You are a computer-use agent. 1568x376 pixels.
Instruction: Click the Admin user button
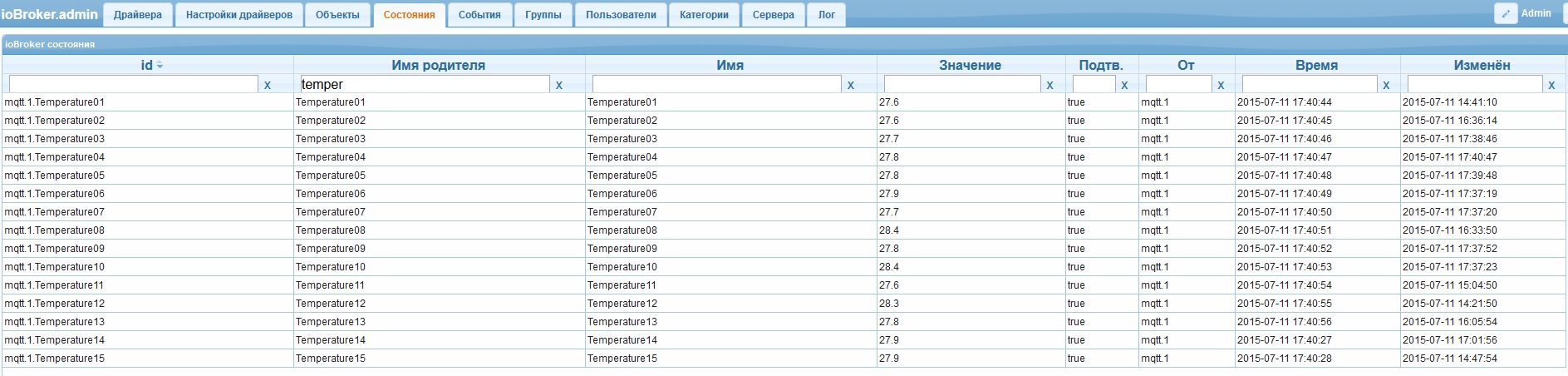1536,13
